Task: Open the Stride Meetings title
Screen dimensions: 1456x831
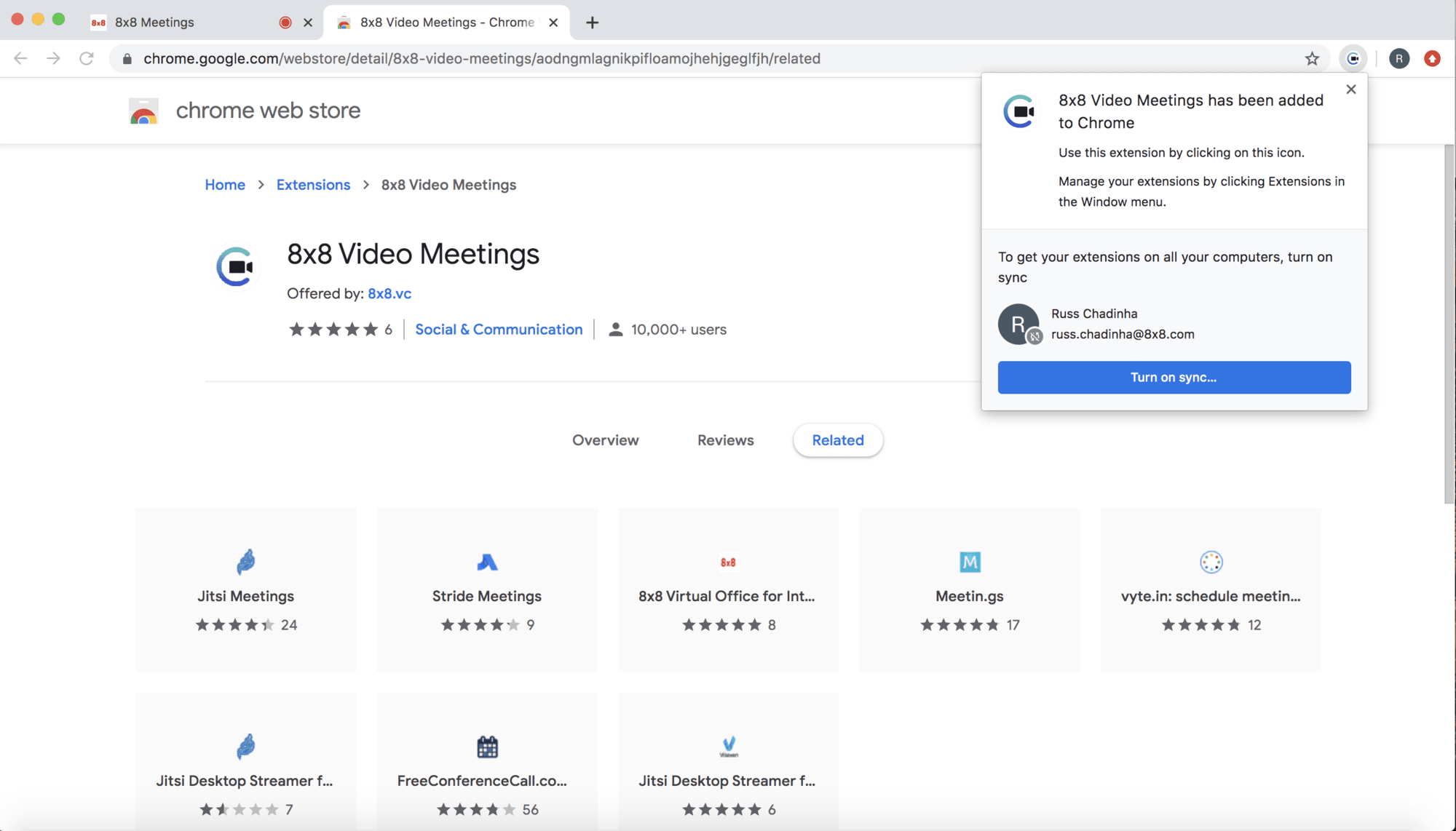Action: 487,596
